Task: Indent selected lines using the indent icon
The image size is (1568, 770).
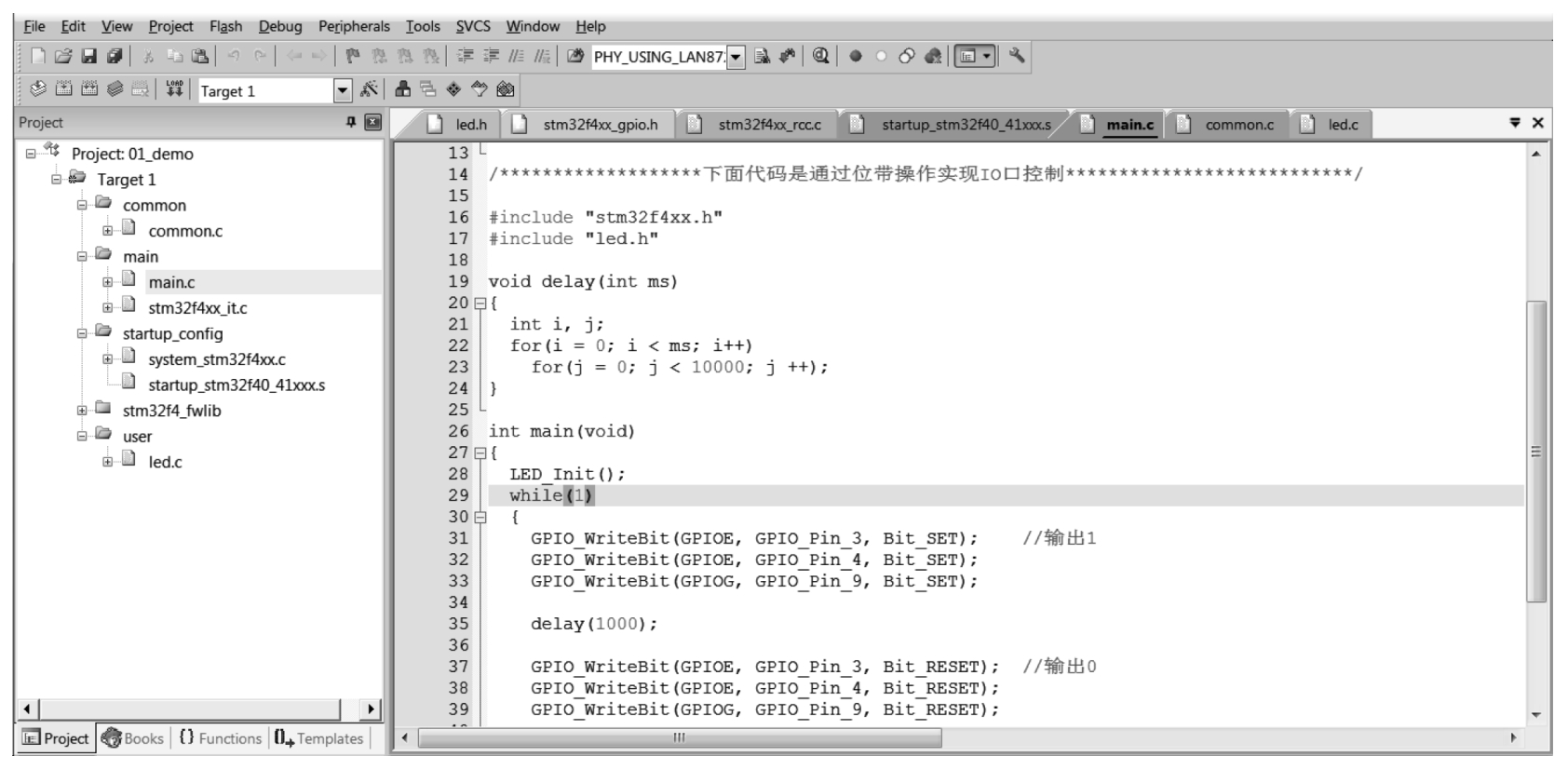Action: click(466, 56)
